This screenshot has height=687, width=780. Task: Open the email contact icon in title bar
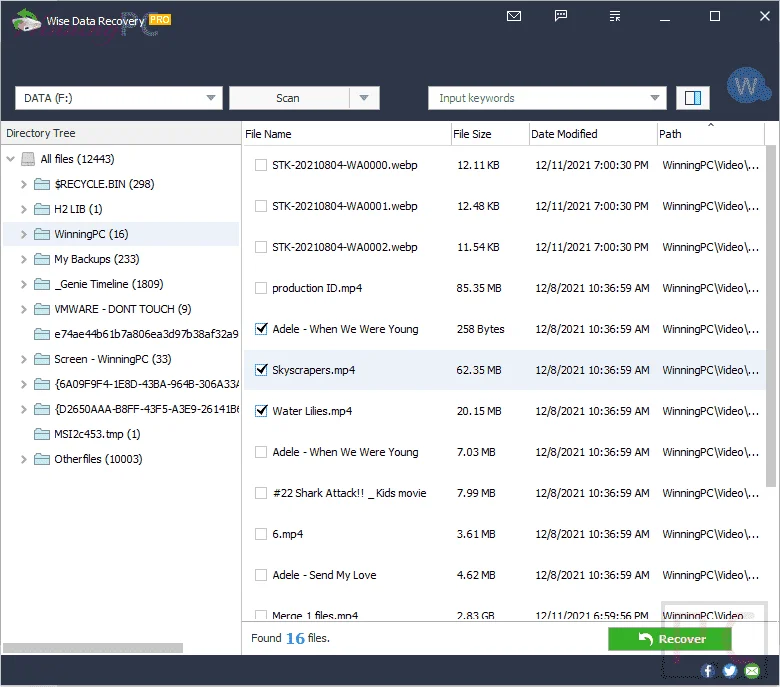tap(514, 16)
